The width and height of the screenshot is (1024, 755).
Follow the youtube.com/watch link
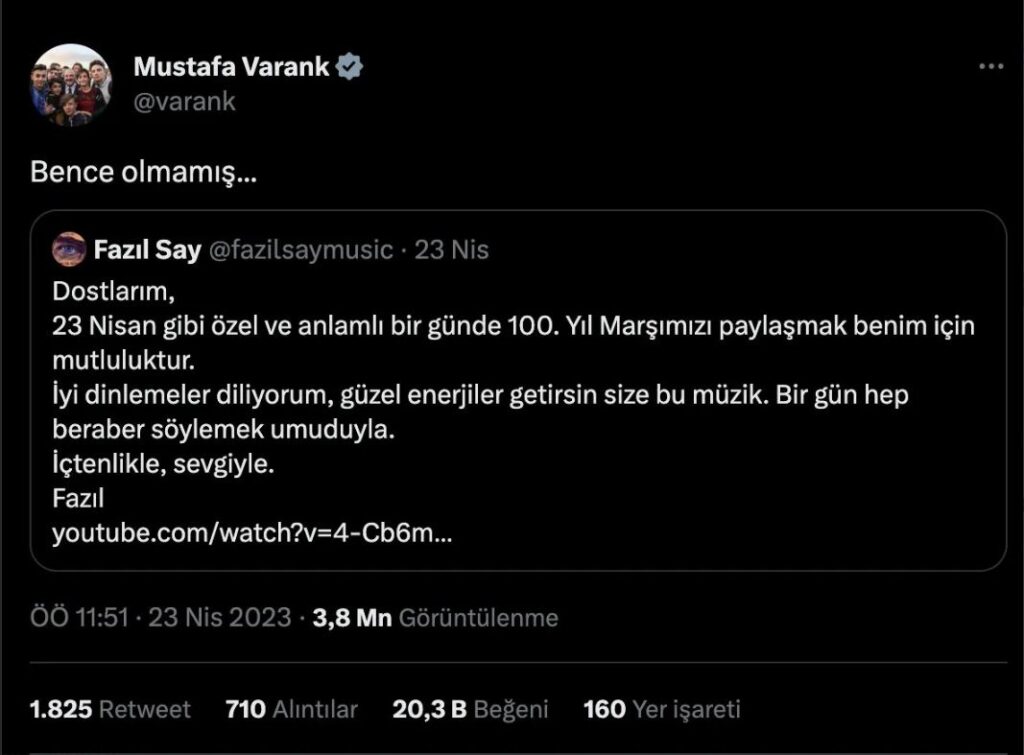click(x=251, y=533)
